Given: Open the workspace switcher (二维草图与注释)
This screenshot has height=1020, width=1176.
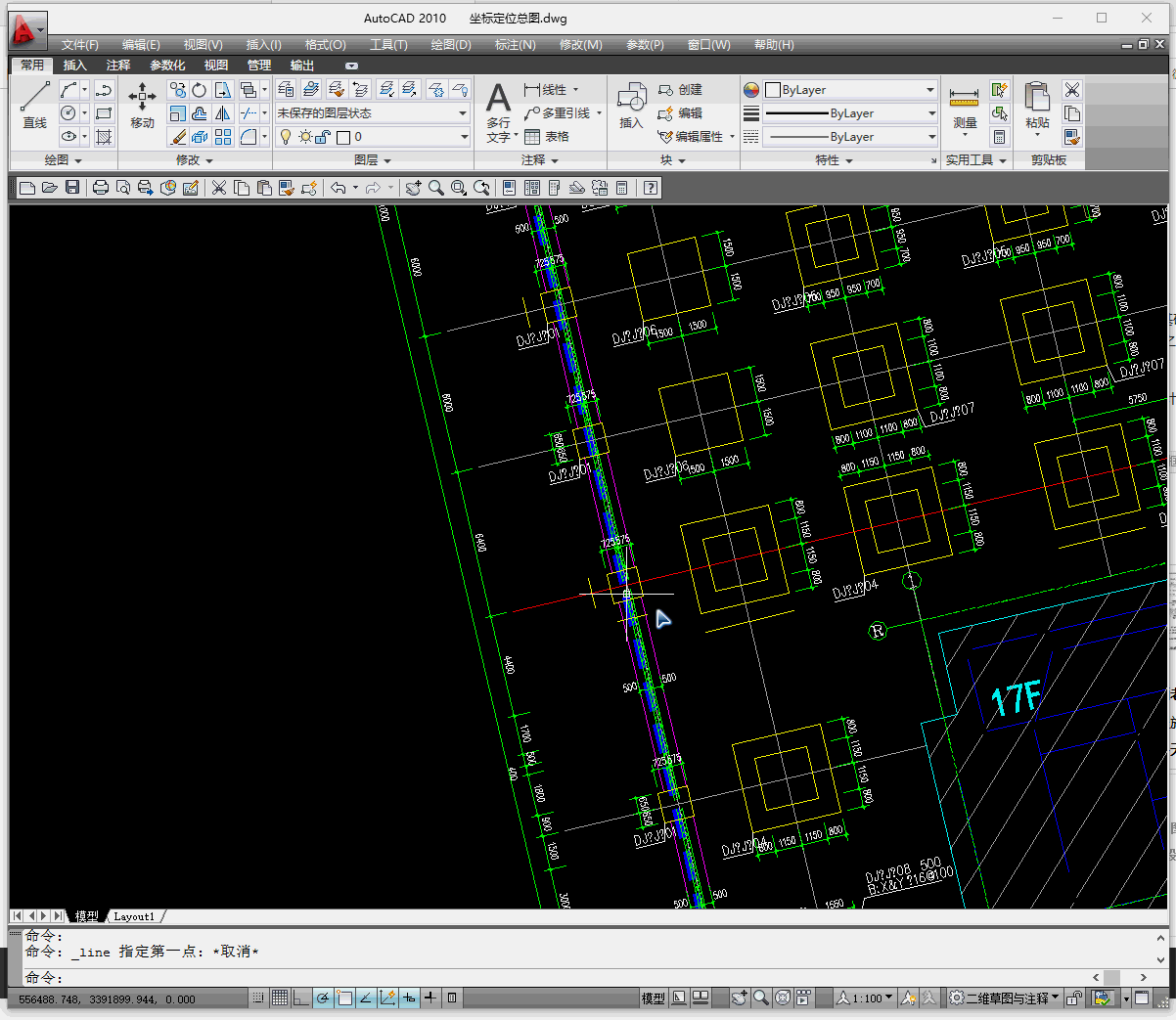Looking at the screenshot, I should [x=1006, y=998].
